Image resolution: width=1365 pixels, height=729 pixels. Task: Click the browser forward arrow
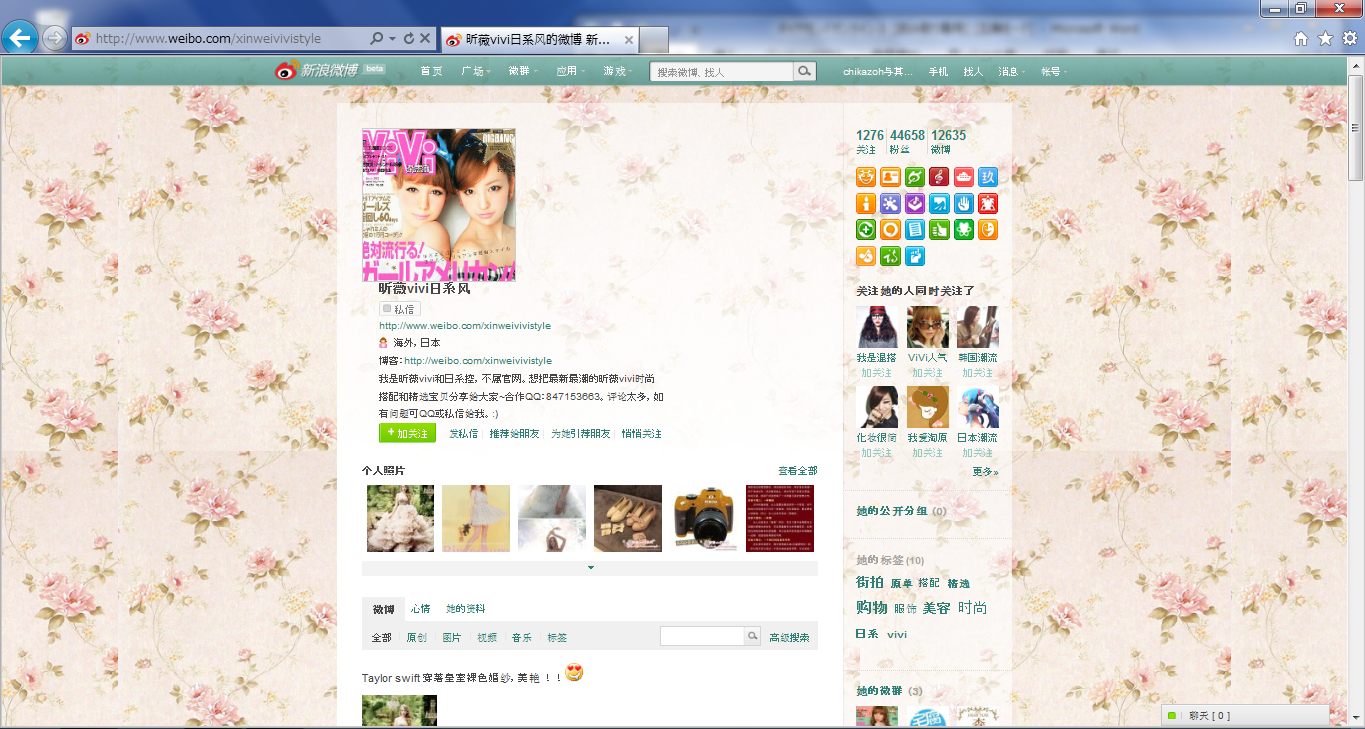click(55, 38)
